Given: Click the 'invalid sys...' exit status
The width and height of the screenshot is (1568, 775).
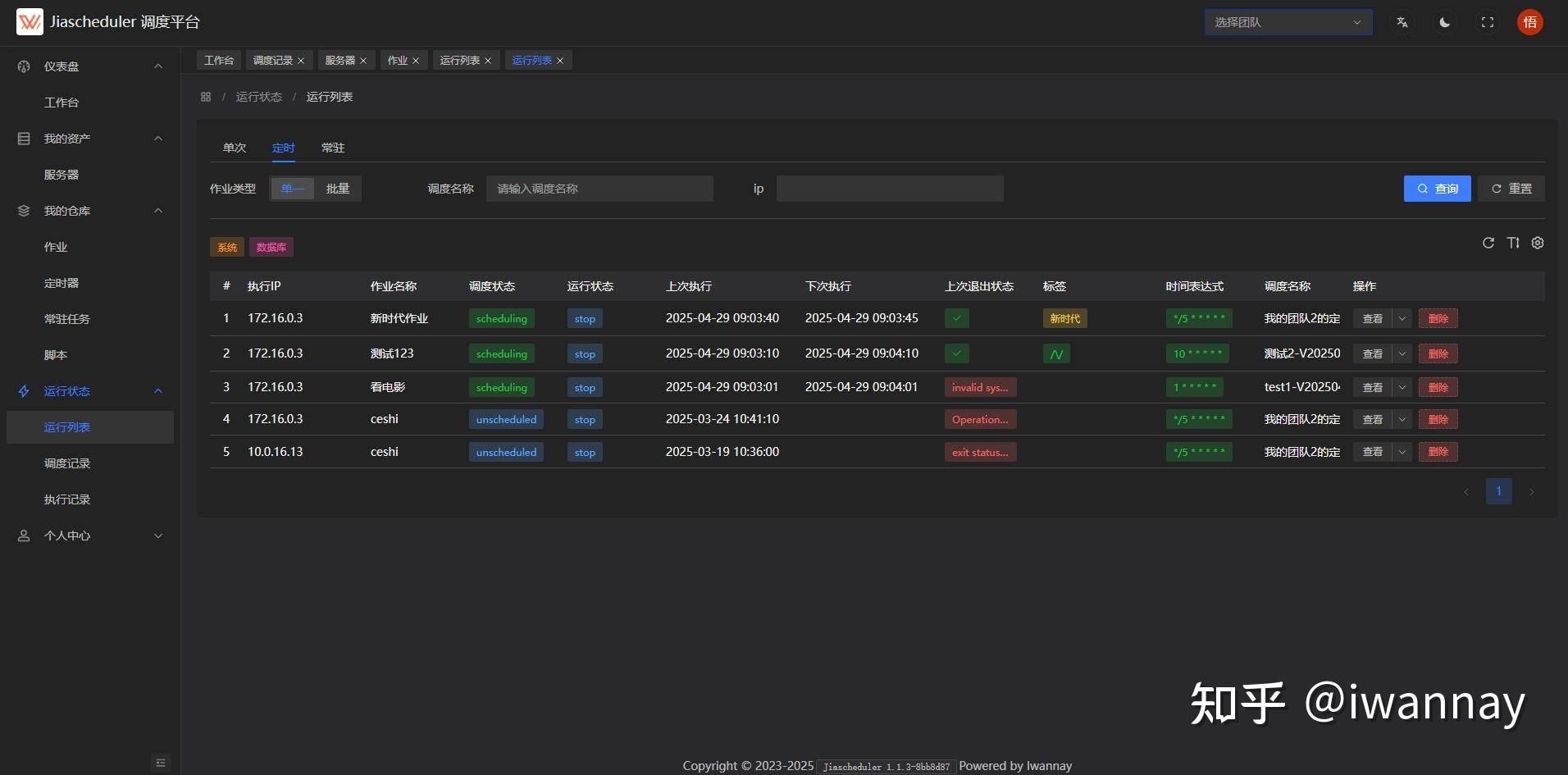Looking at the screenshot, I should [x=980, y=387].
